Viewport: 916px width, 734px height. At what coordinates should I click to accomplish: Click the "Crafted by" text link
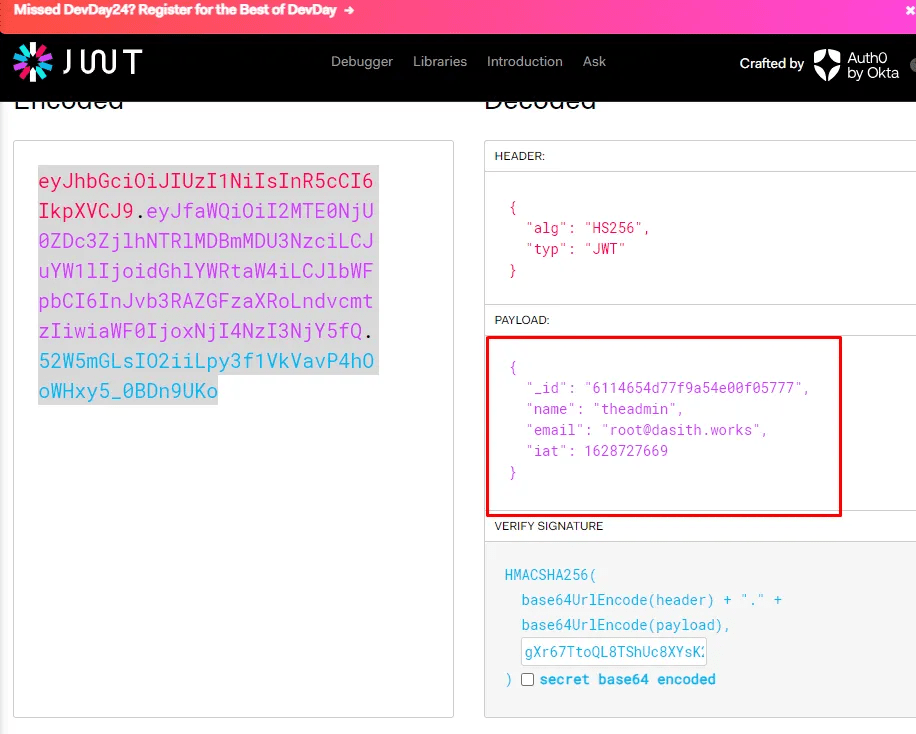771,64
